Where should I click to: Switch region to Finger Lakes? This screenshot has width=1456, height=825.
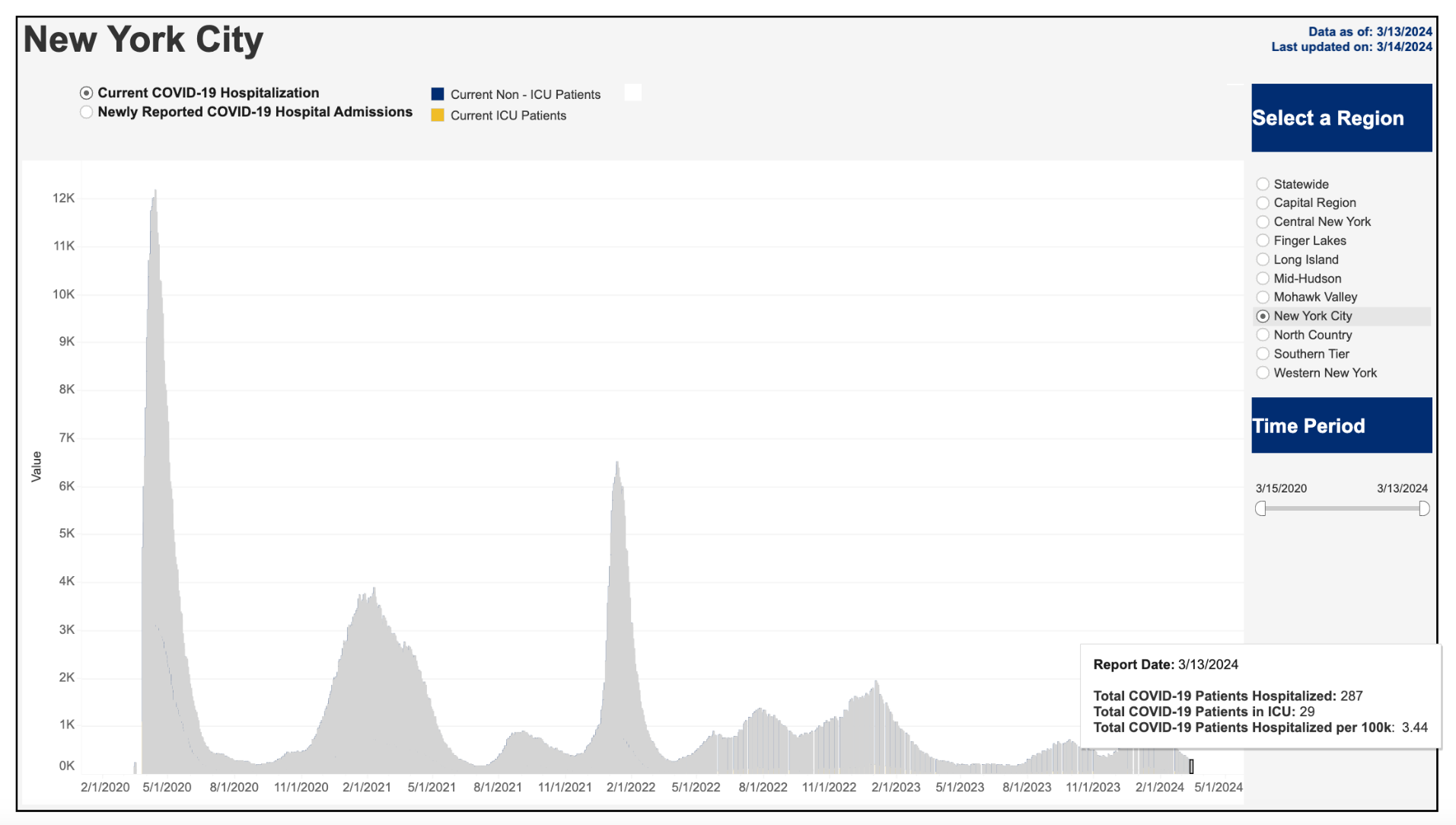1263,240
